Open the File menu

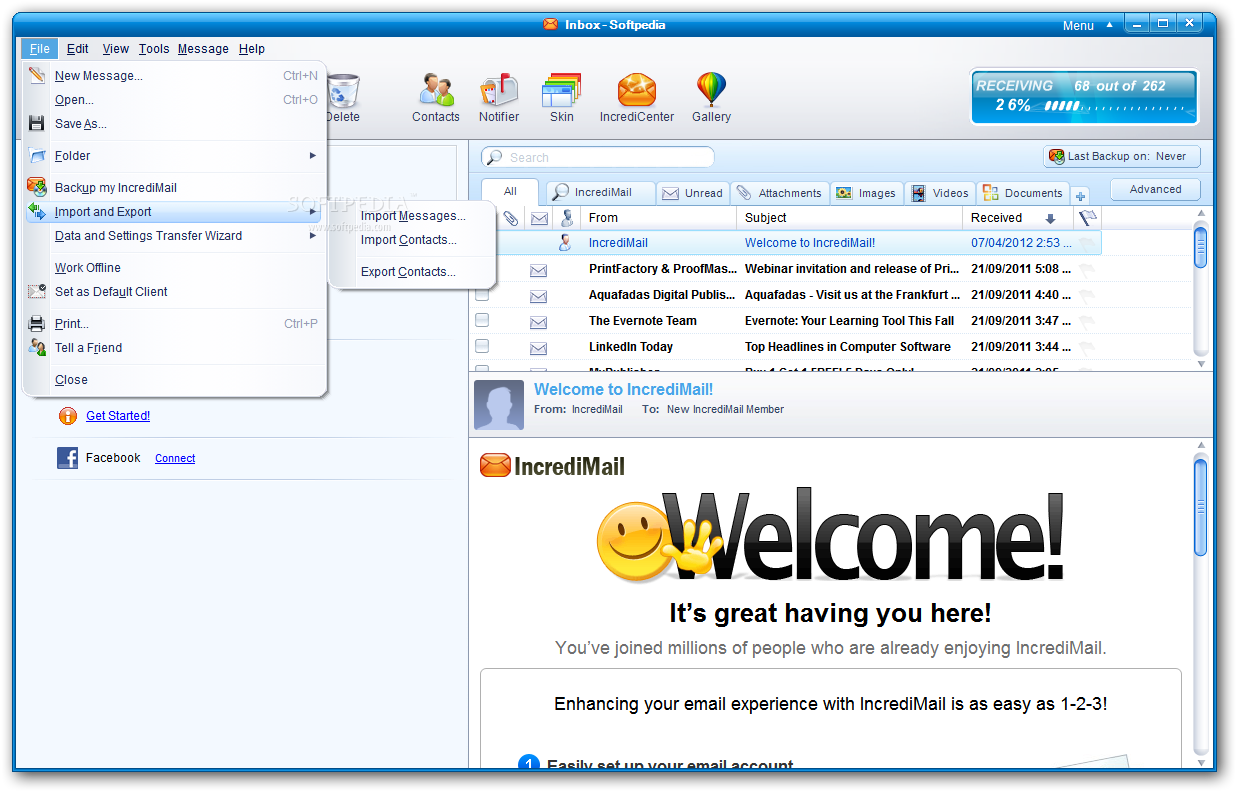[40, 48]
